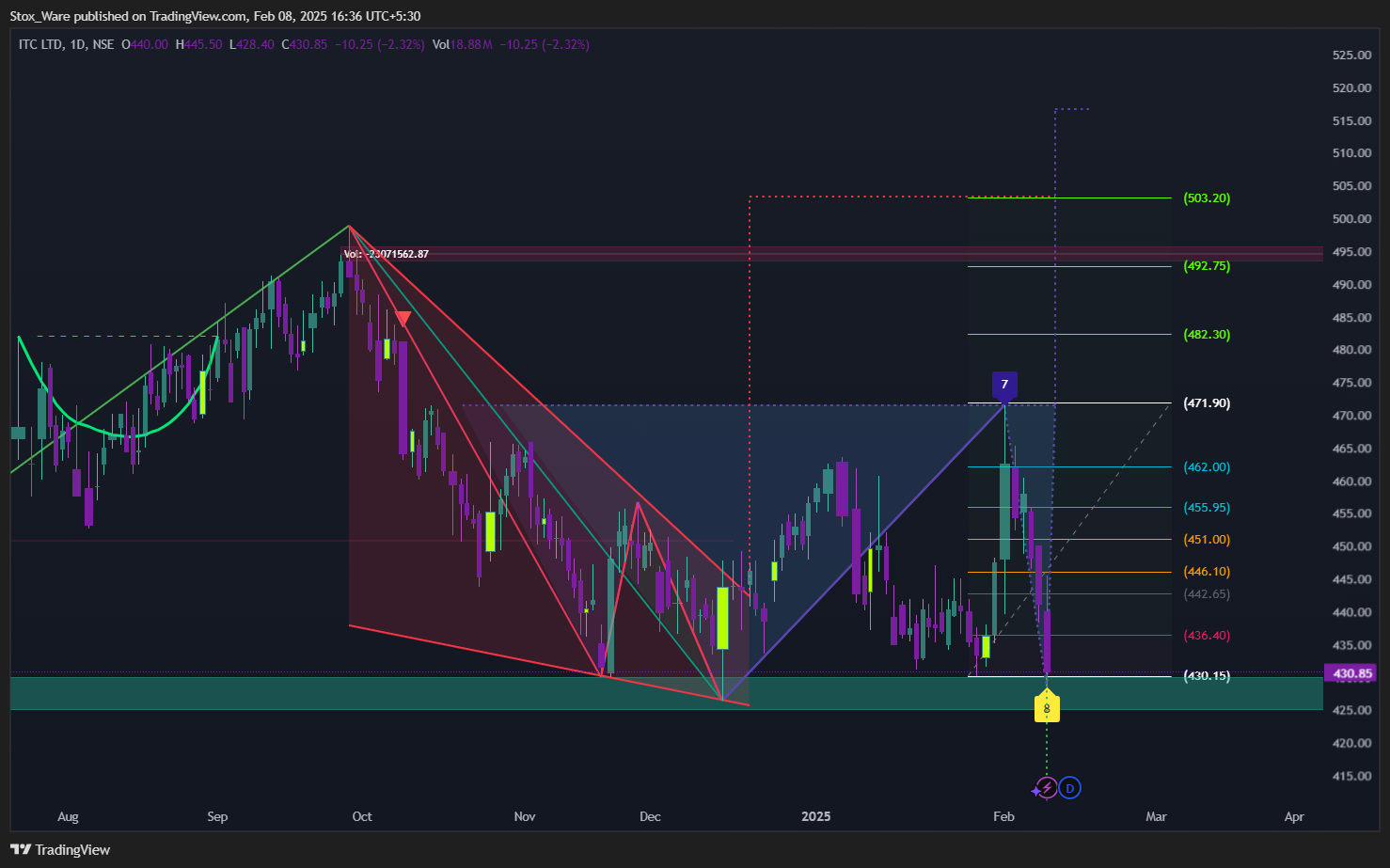The height and width of the screenshot is (868, 1390).
Task: Select the (503.20) green level label
Action: 1207,198
